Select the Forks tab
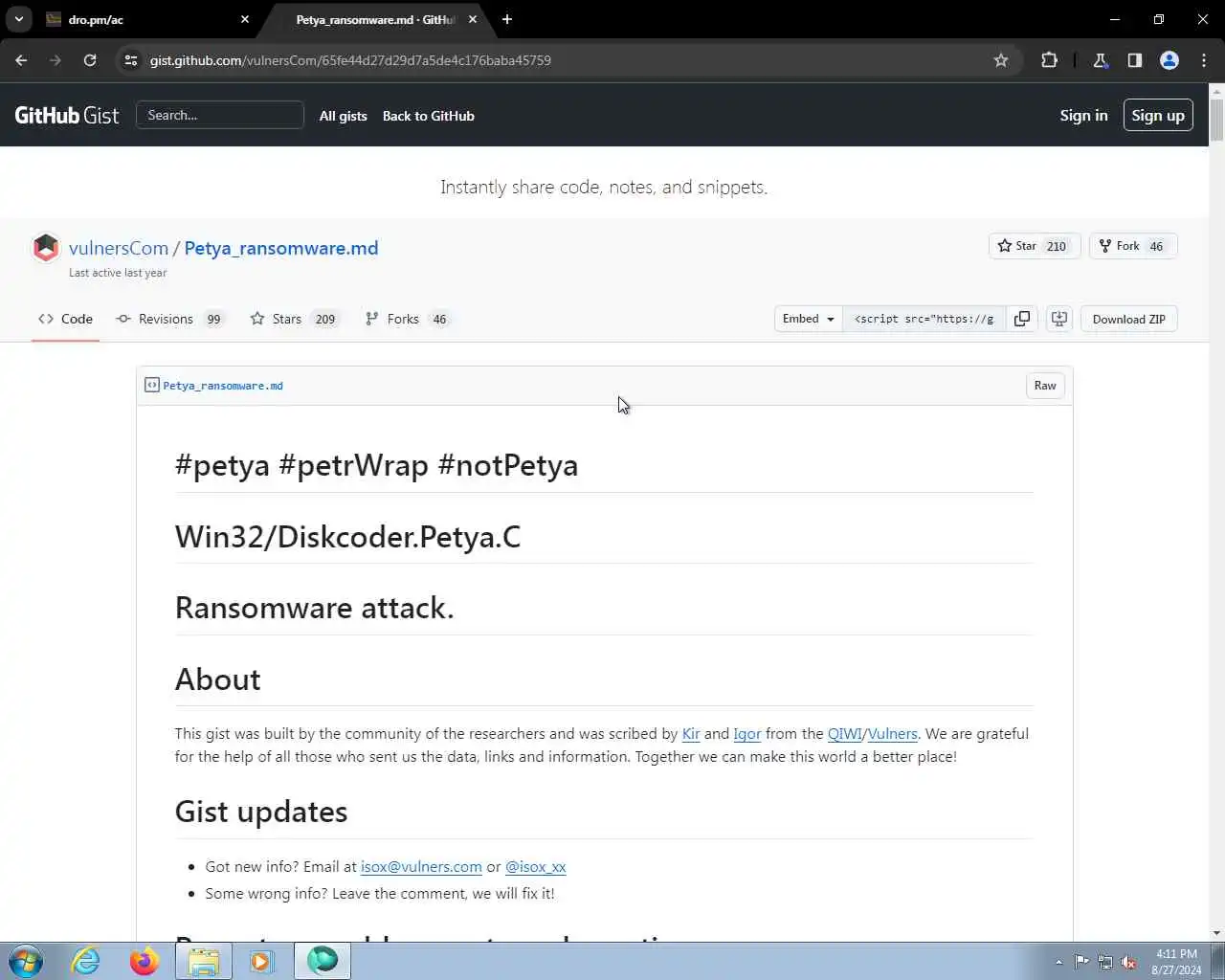The image size is (1225, 980). click(408, 319)
